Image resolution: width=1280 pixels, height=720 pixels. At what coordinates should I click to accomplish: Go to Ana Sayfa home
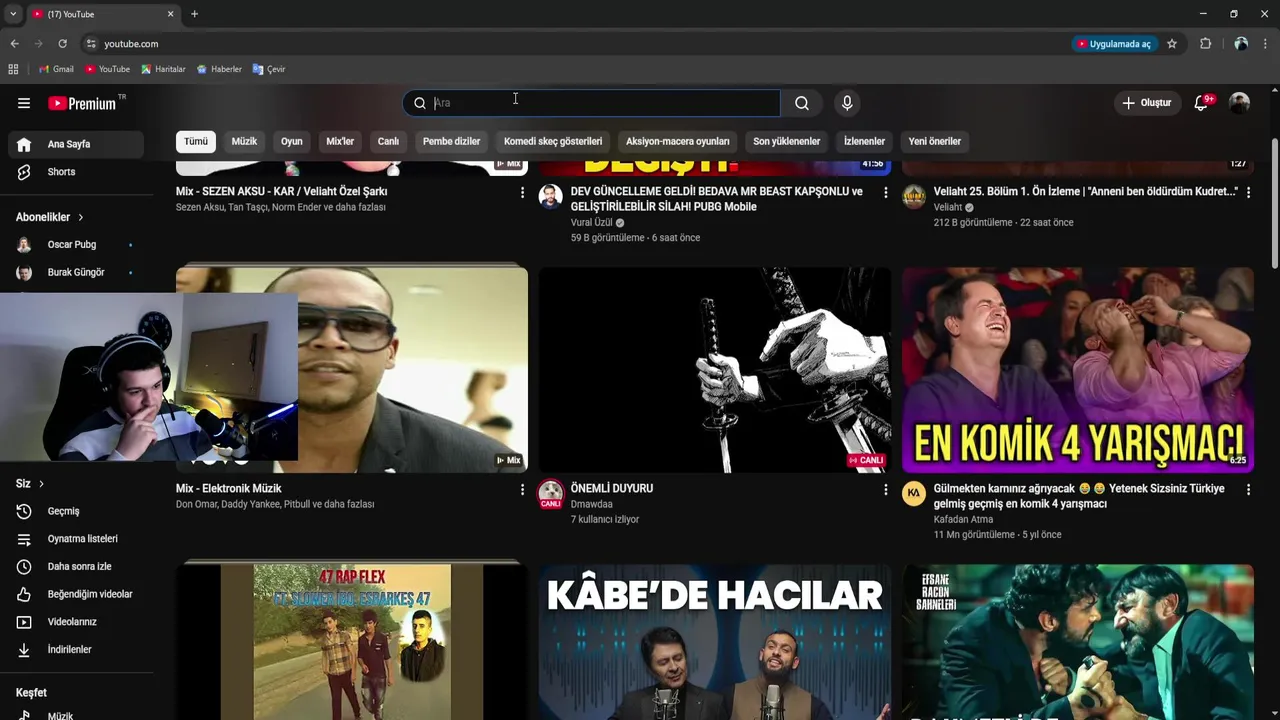[x=76, y=144]
